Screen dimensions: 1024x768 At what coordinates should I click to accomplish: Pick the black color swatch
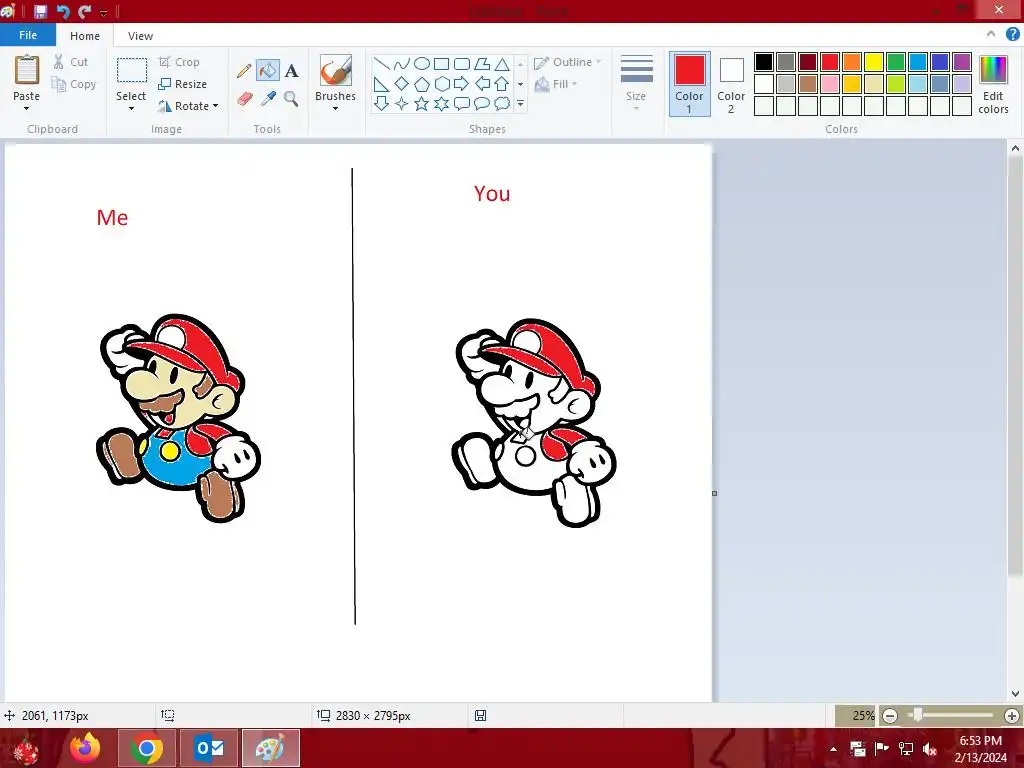tap(764, 62)
